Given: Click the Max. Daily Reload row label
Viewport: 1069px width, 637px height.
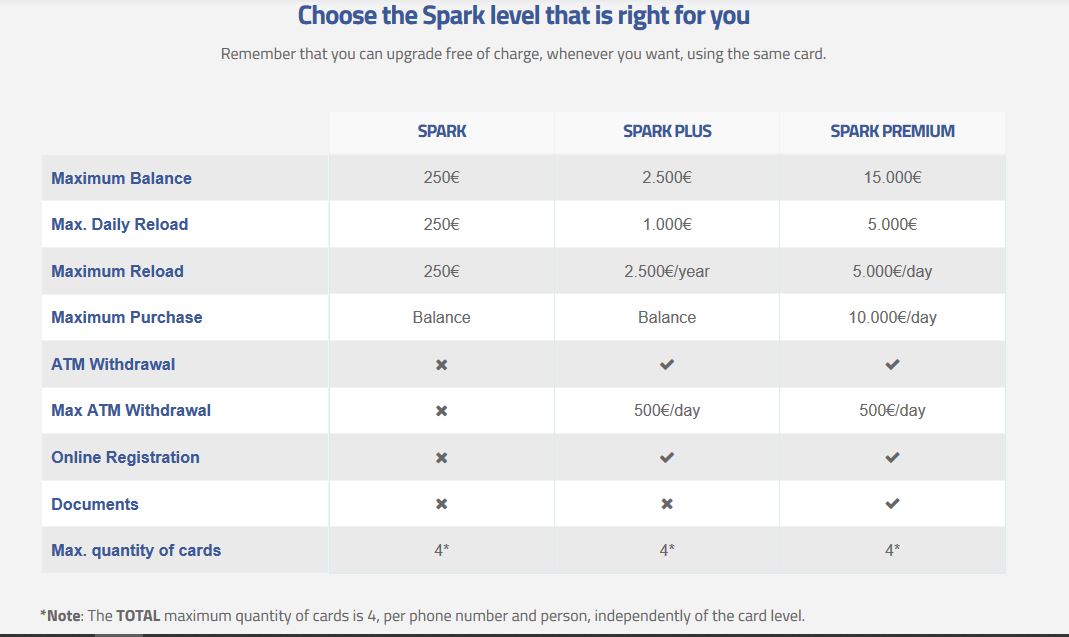Looking at the screenshot, I should [x=119, y=224].
